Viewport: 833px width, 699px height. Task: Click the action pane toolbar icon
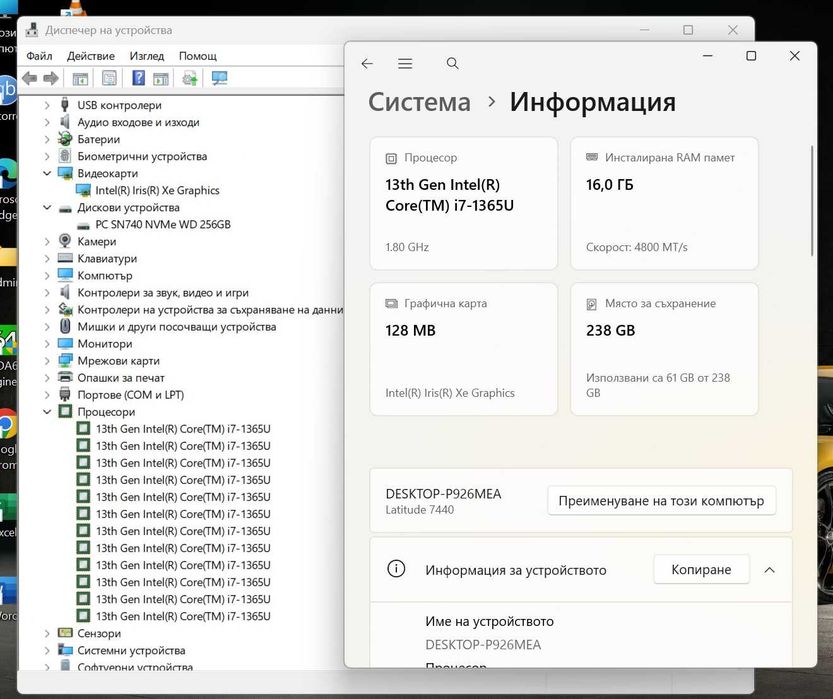pos(160,79)
